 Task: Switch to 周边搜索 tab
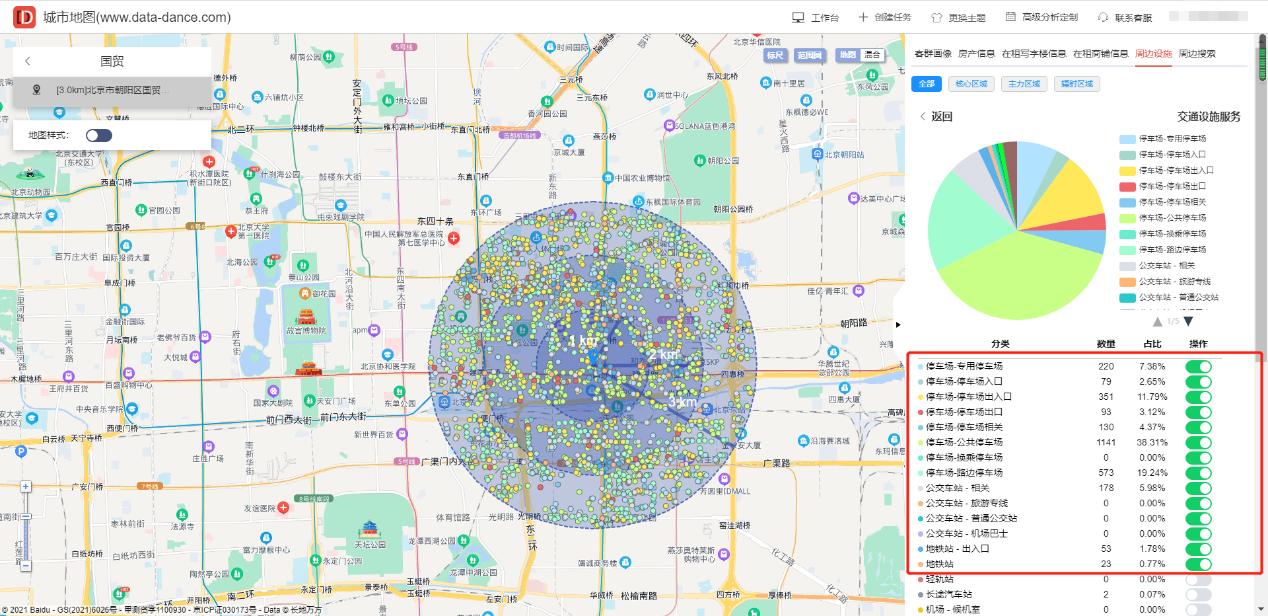click(x=1197, y=53)
